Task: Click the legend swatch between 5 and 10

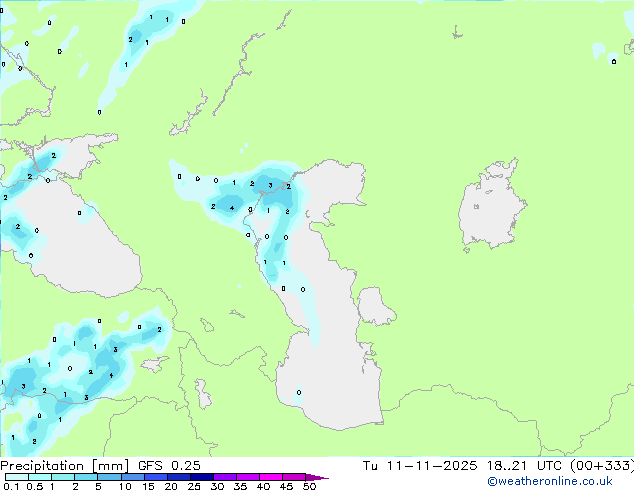Action: tap(109, 477)
